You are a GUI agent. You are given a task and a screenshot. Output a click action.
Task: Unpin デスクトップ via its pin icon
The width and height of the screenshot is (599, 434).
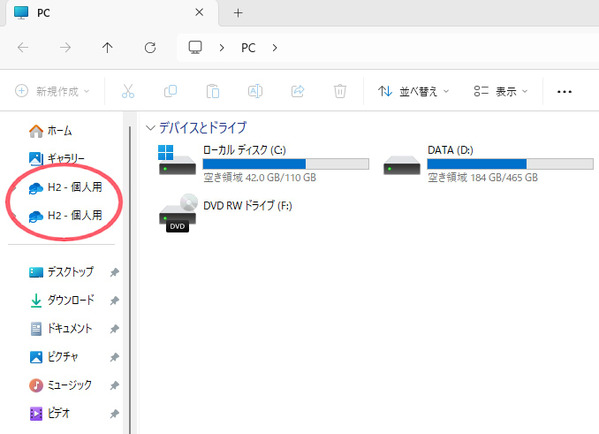coord(114,272)
